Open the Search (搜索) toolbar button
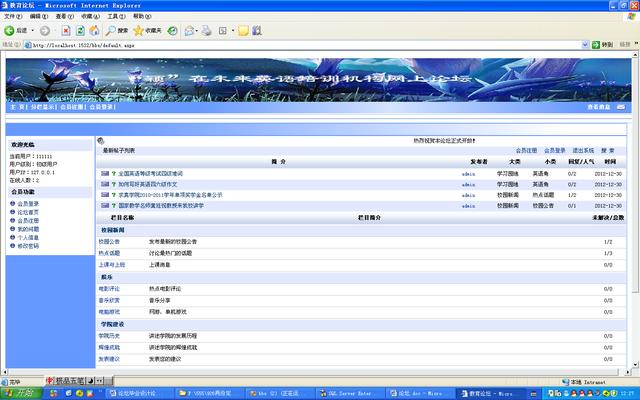640x400 pixels. click(117, 31)
